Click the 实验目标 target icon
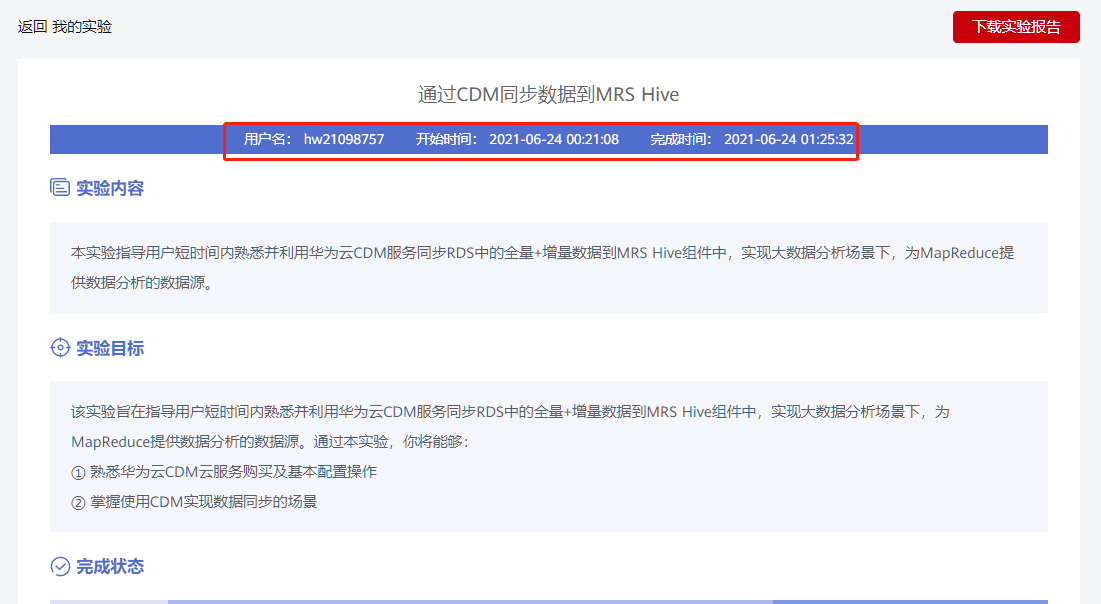 [x=60, y=348]
